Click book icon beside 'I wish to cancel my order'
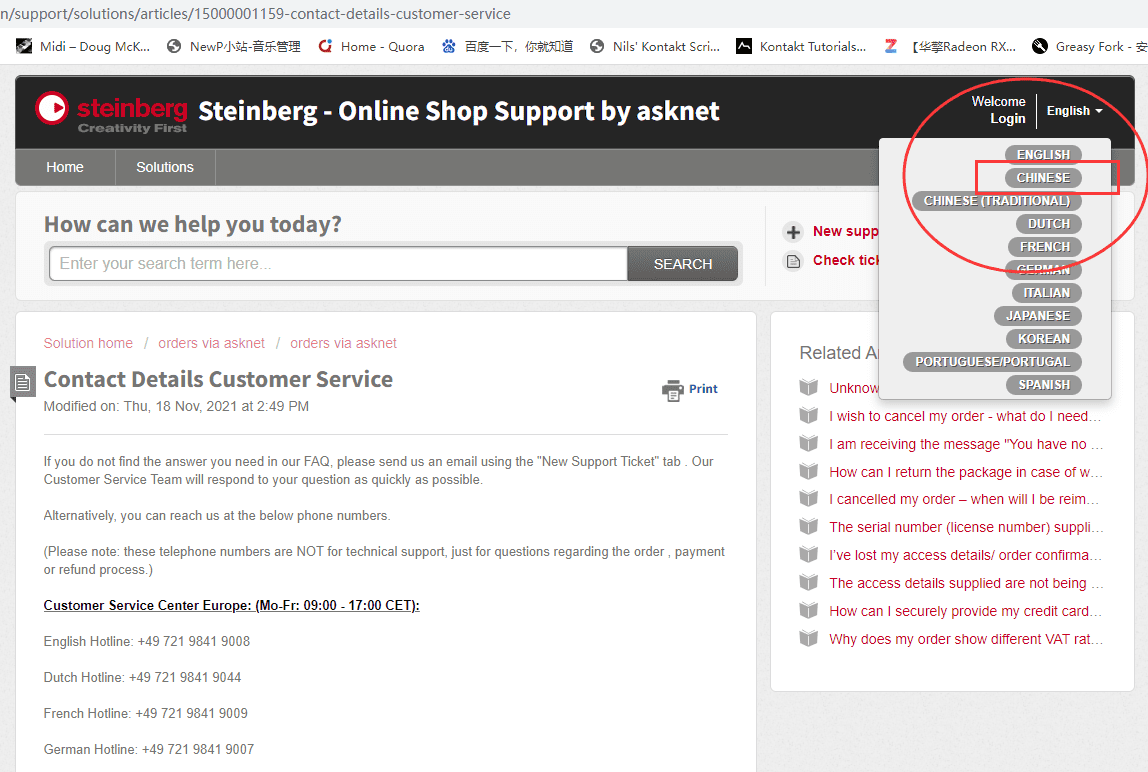Viewport: 1148px width, 772px height. tap(808, 415)
